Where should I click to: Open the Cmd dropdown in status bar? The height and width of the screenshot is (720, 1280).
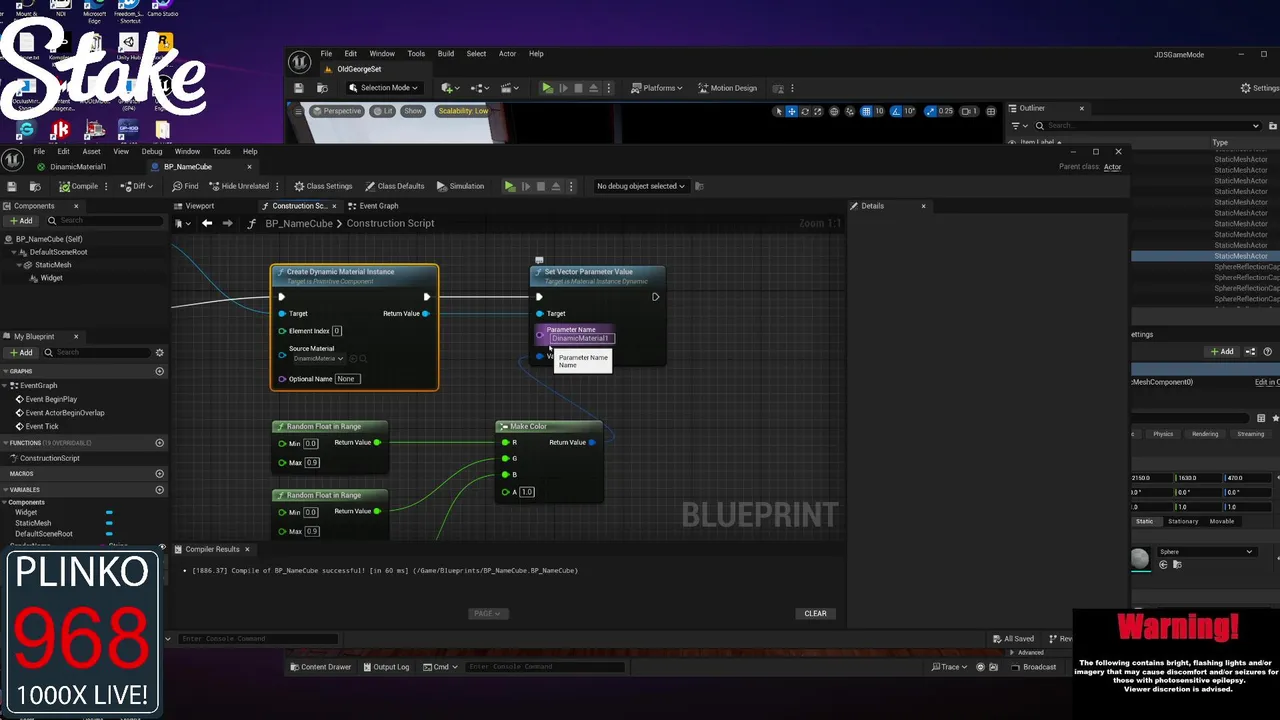pos(440,667)
